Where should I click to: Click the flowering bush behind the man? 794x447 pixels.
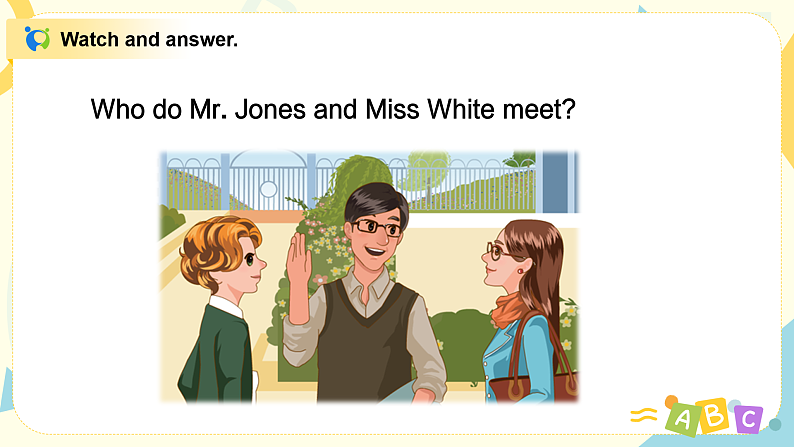pos(324,243)
